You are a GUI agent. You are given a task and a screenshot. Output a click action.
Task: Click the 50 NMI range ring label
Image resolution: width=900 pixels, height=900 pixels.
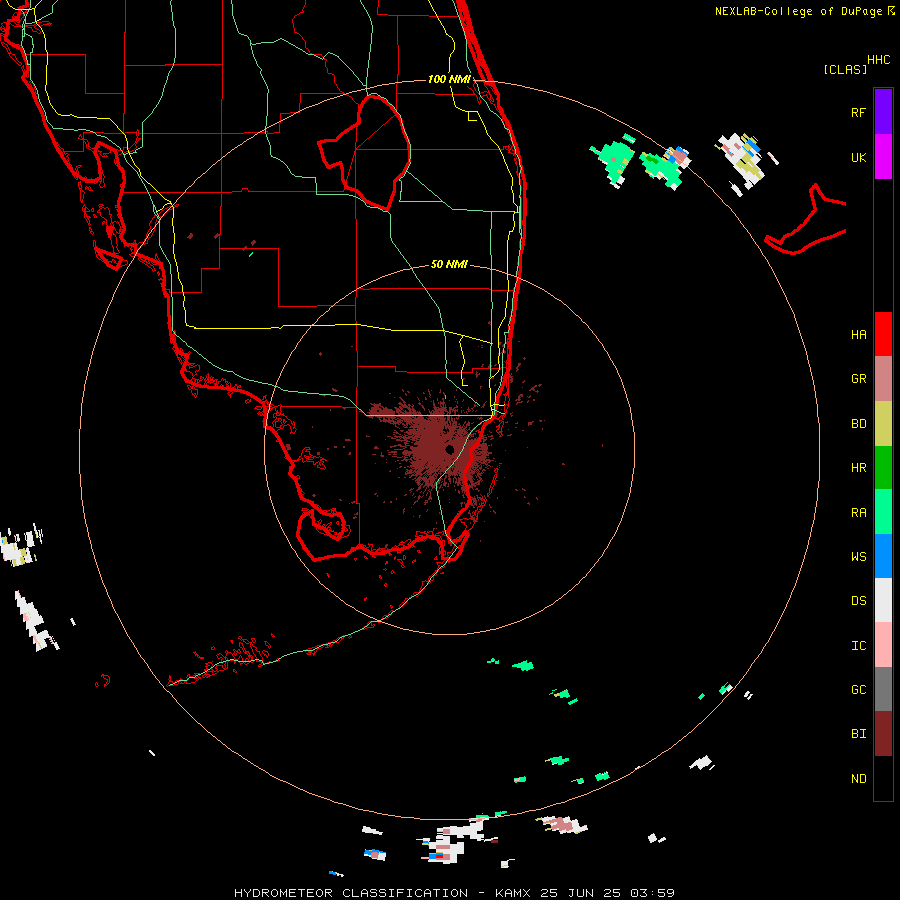pyautogui.click(x=449, y=264)
